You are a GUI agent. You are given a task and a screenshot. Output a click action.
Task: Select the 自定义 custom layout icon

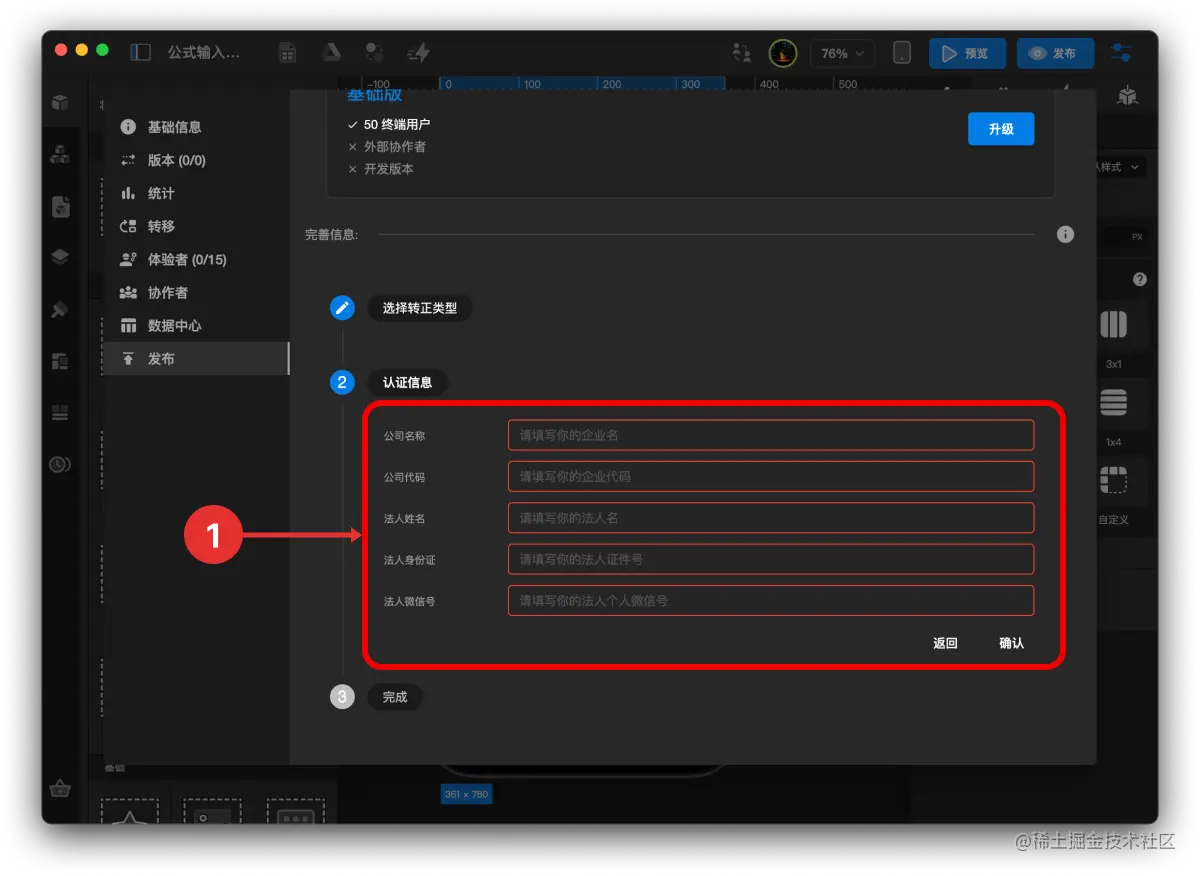coord(1113,480)
